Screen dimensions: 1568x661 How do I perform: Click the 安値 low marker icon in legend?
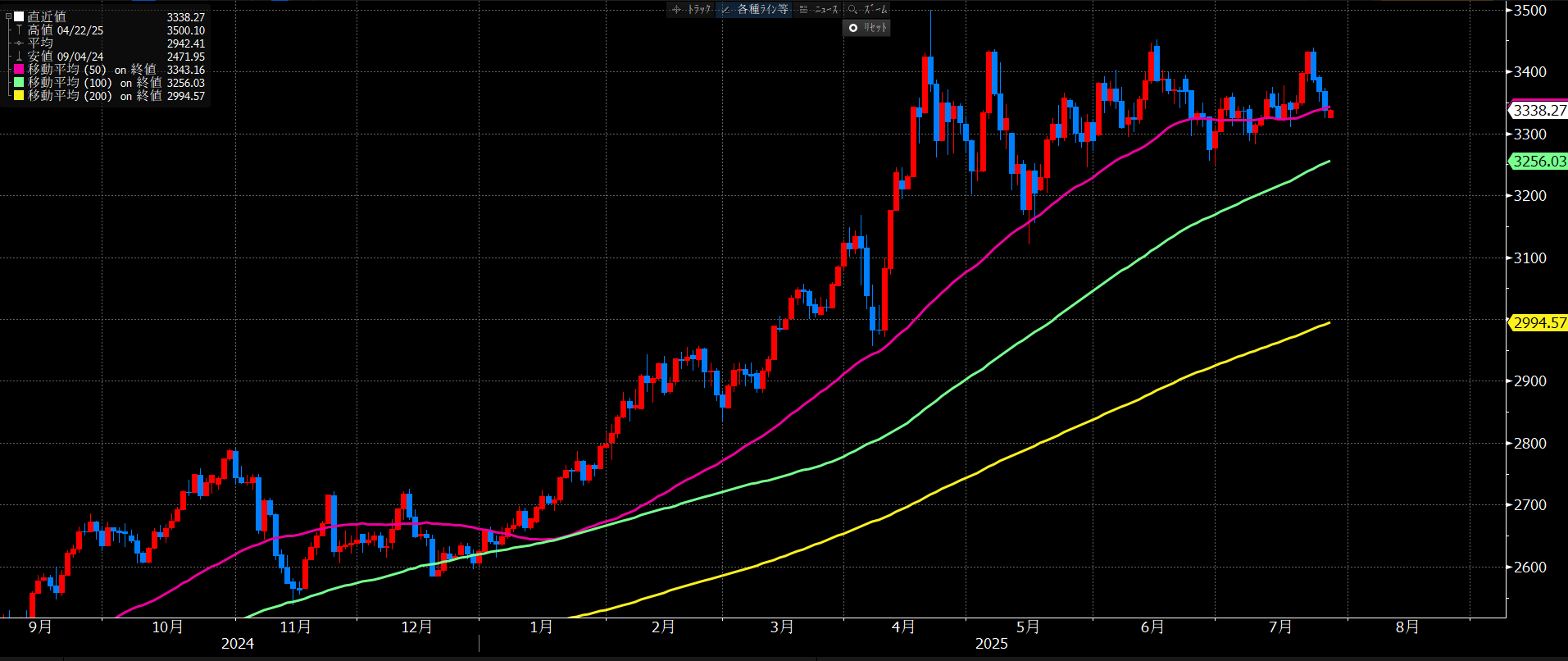tap(19, 57)
